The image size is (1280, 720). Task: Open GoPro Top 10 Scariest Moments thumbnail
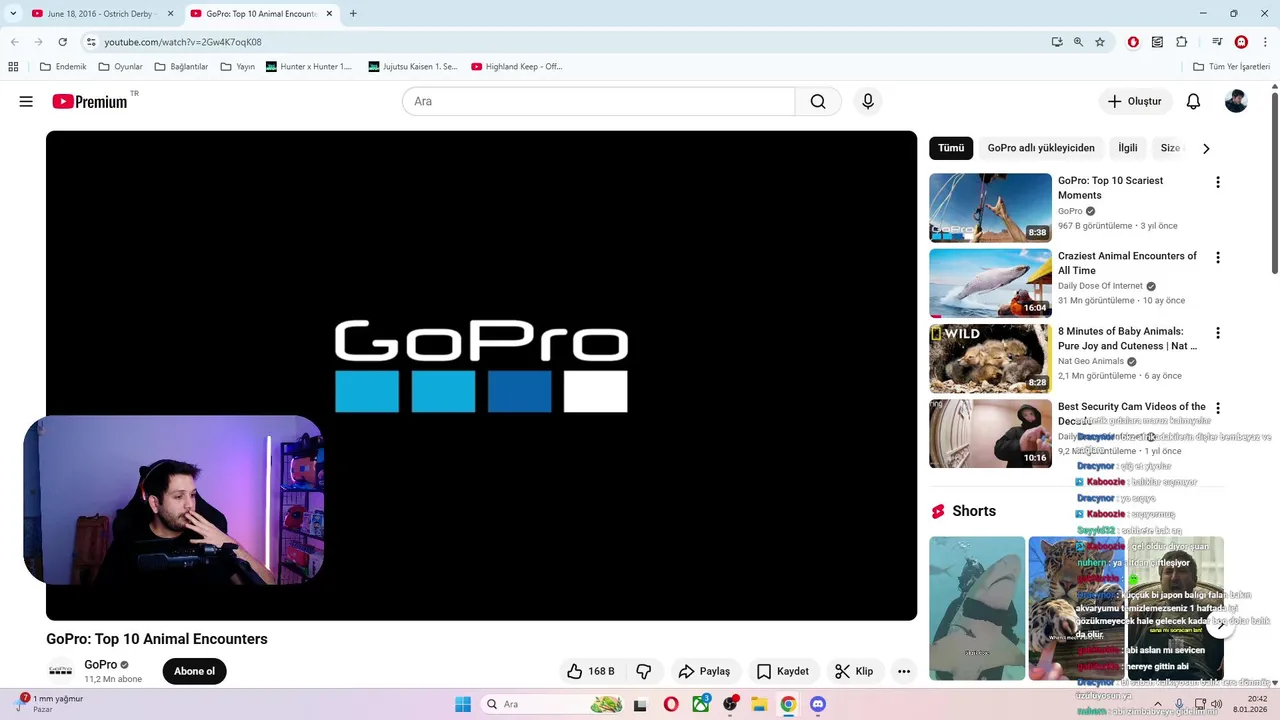990,208
